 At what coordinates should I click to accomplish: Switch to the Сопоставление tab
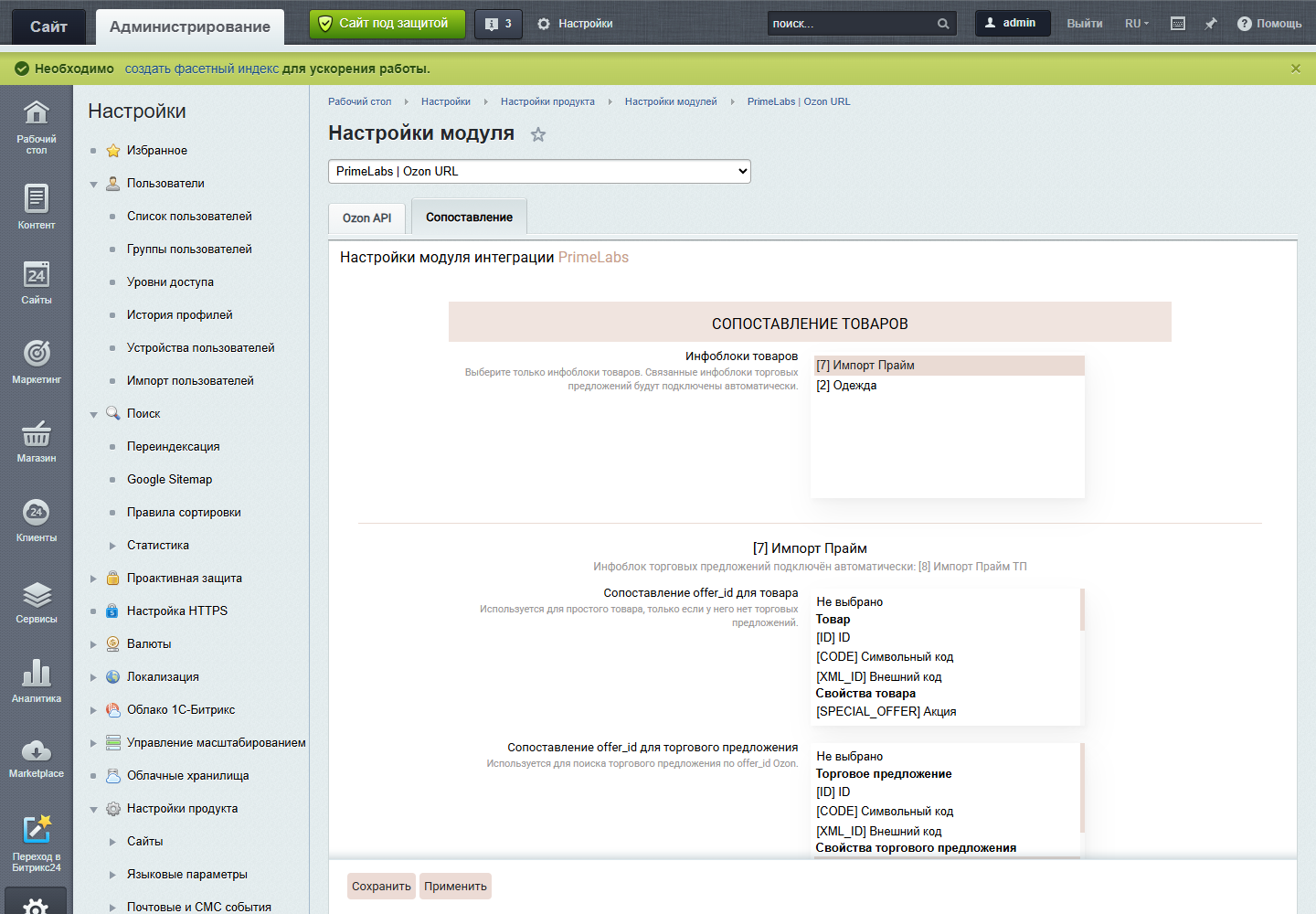tap(469, 217)
